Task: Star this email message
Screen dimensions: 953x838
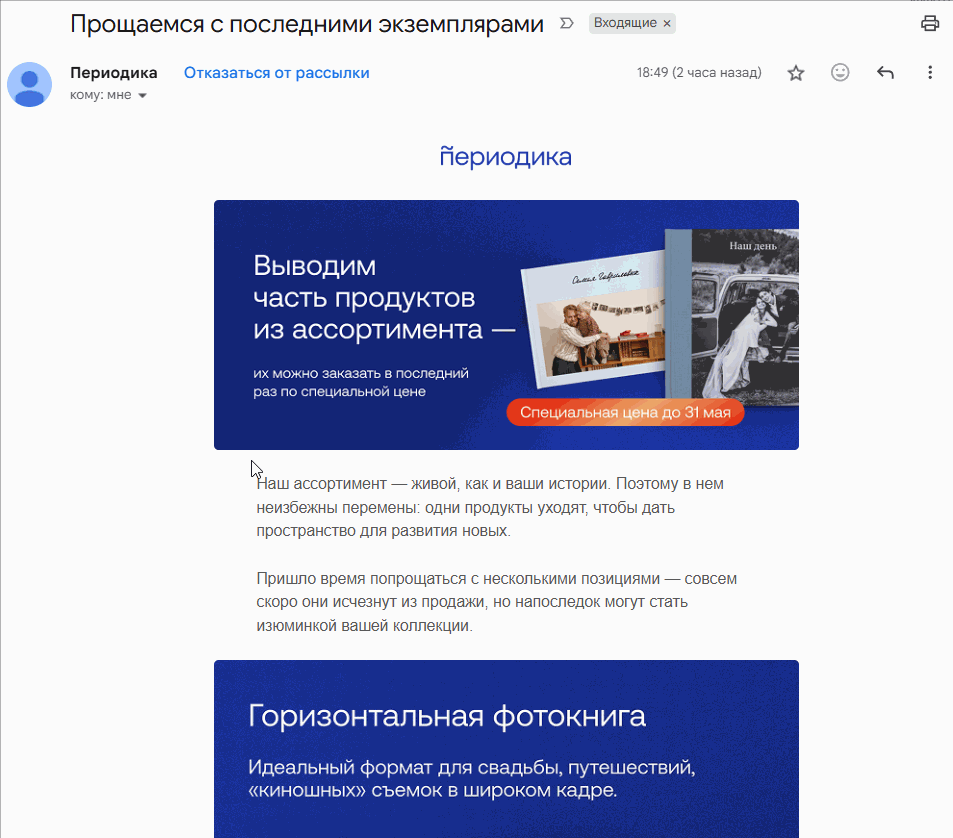Action: 796,74
